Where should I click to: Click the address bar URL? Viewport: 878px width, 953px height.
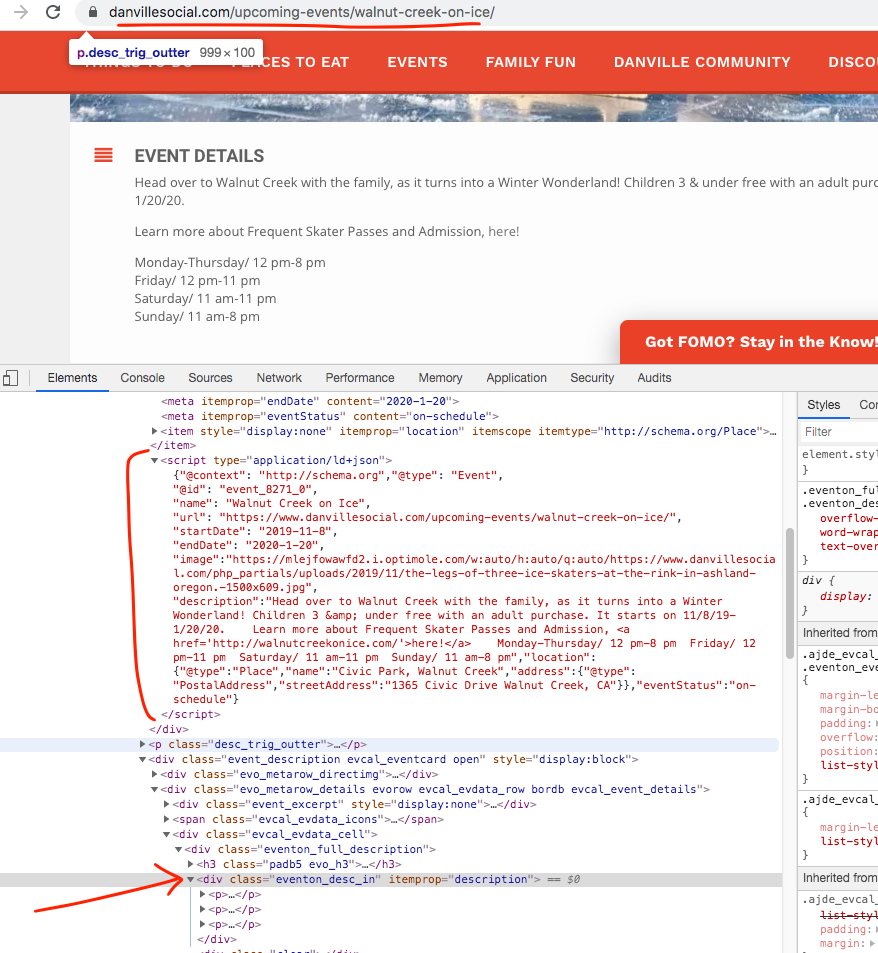coord(301,13)
